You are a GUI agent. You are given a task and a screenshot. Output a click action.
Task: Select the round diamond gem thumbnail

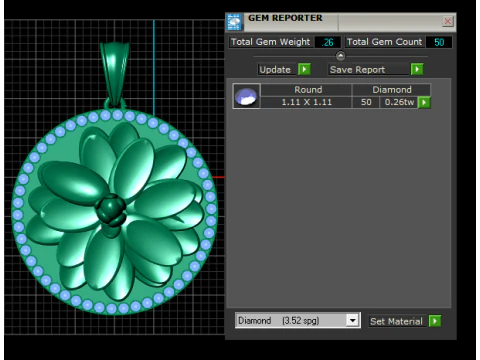246,96
